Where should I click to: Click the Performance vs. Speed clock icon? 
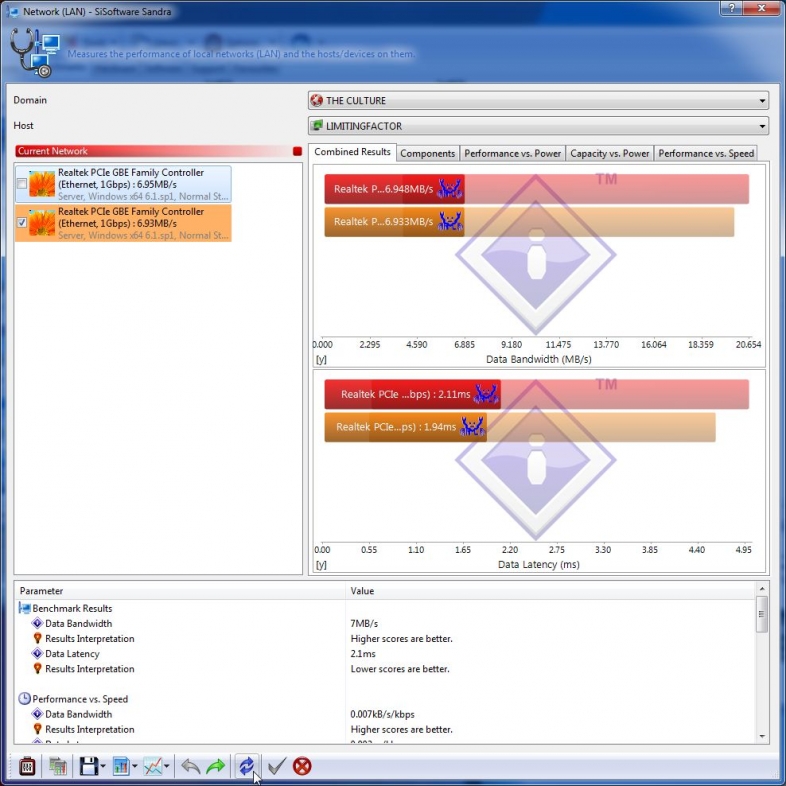pos(25,698)
